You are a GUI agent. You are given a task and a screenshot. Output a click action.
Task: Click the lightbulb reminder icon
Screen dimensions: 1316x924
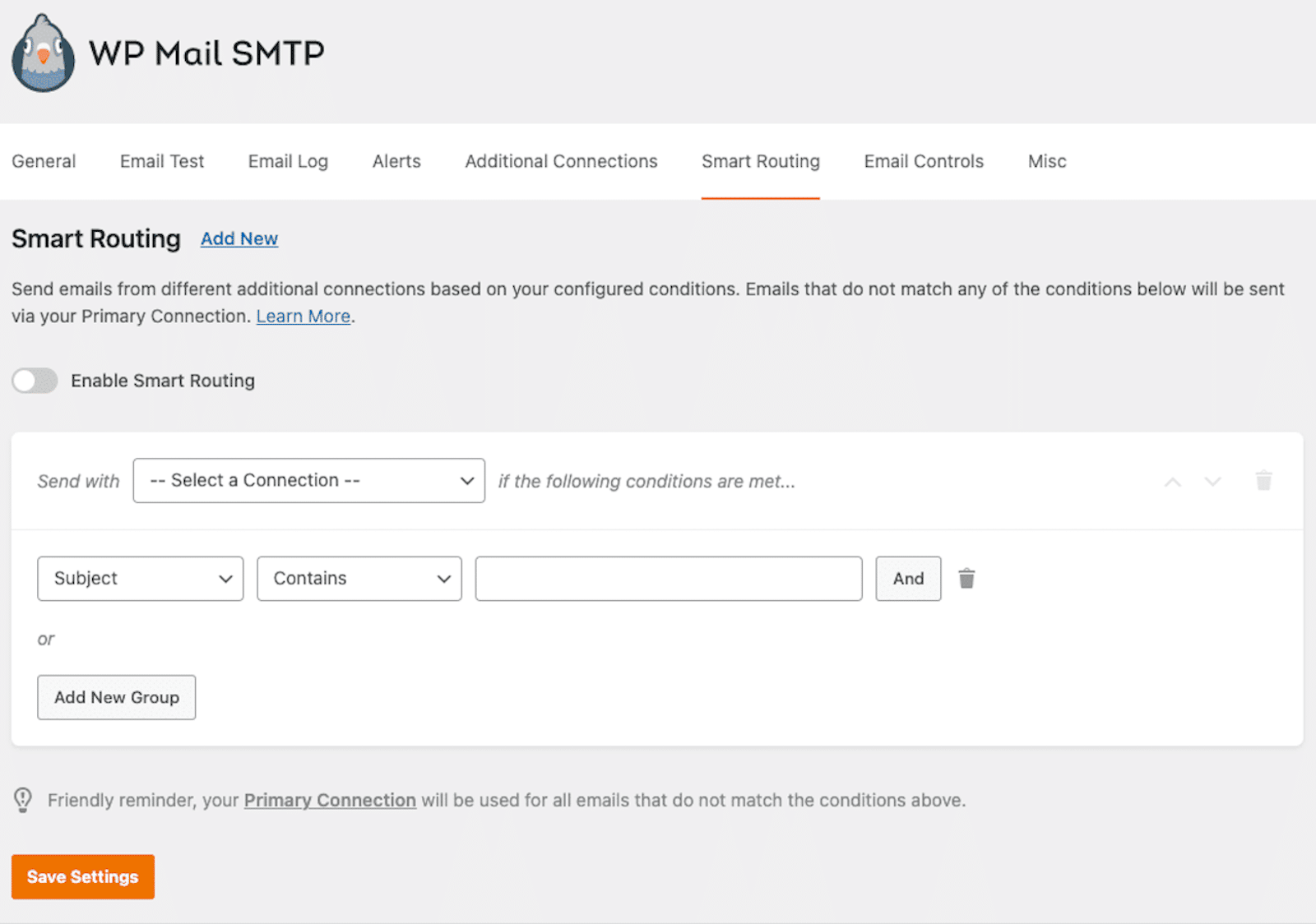click(x=23, y=800)
